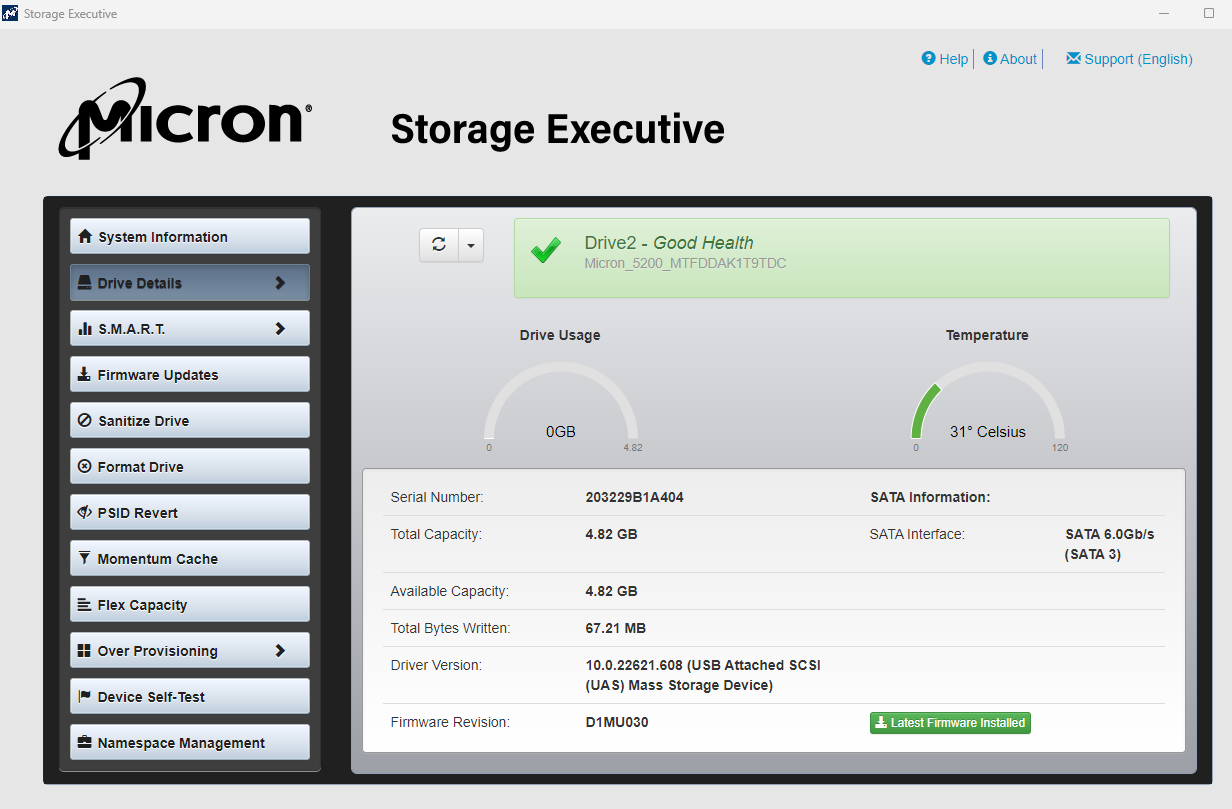Image resolution: width=1232 pixels, height=809 pixels.
Task: Click the green checkmark health icon
Action: 546,250
